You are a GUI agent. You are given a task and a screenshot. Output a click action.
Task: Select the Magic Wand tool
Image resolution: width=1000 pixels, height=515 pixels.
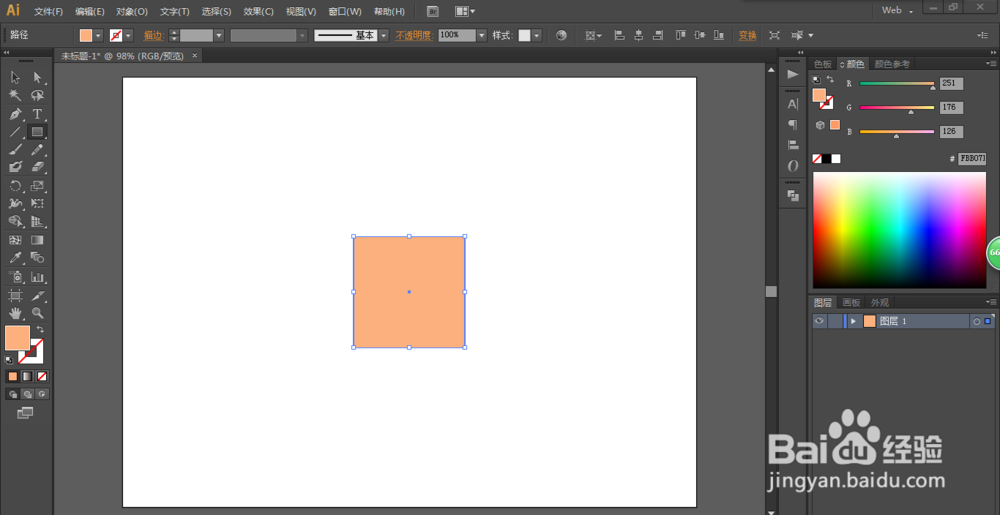(16, 96)
